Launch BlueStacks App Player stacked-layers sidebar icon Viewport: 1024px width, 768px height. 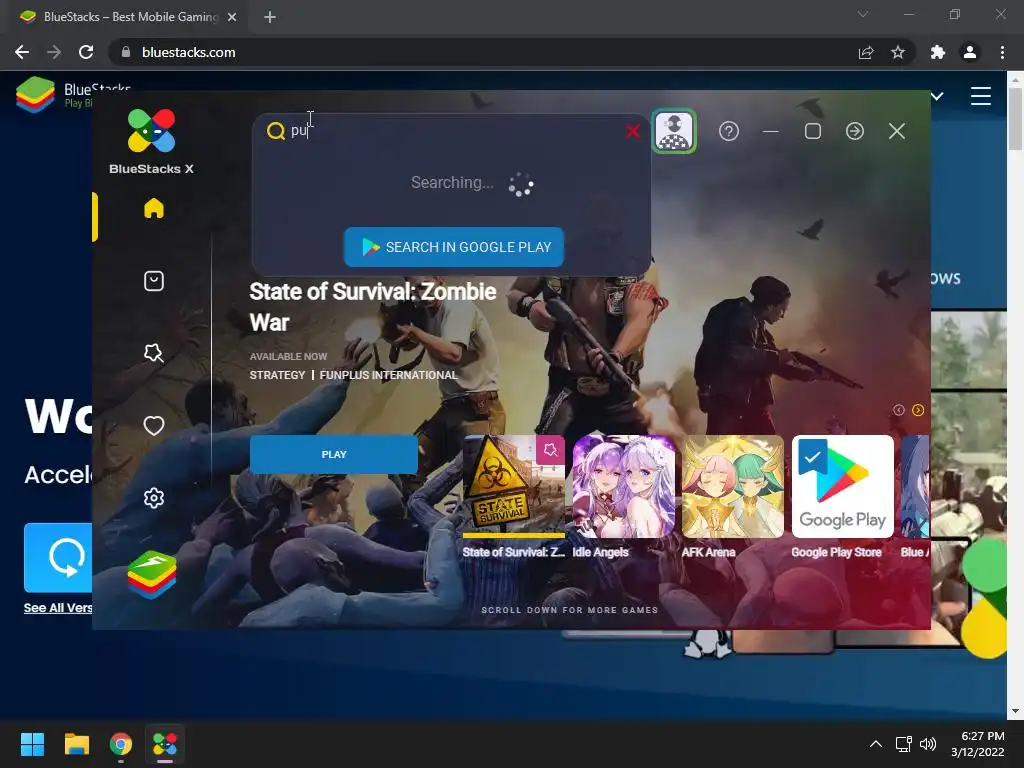pos(152,575)
